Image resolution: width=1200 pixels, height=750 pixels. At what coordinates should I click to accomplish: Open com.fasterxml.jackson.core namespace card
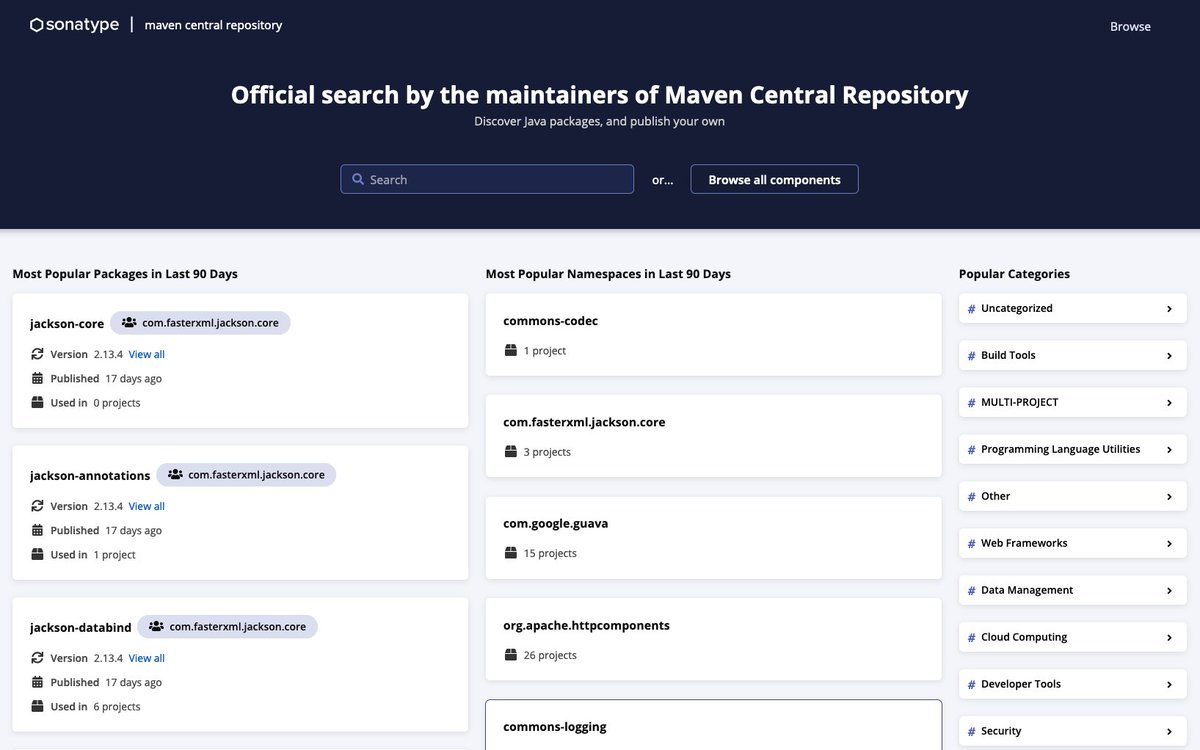[713, 436]
